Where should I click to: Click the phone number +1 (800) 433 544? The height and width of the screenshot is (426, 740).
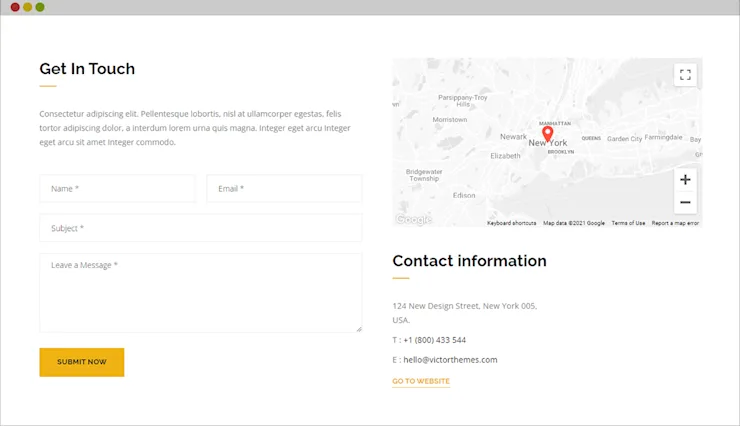coord(435,340)
